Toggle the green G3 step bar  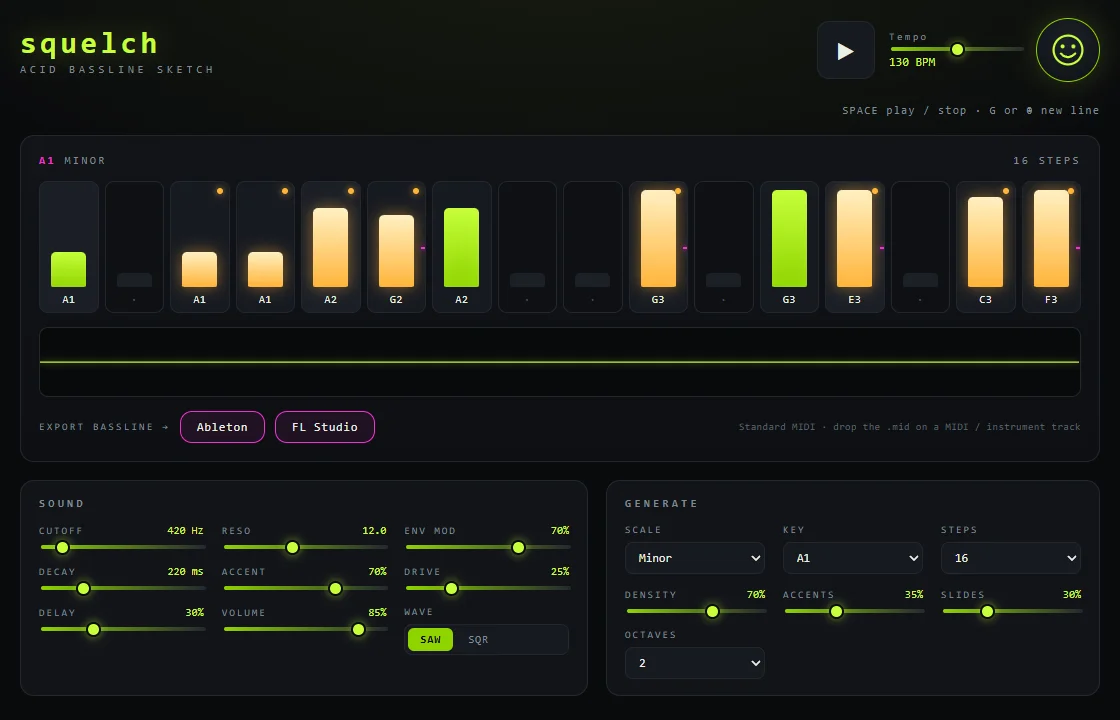click(x=789, y=239)
